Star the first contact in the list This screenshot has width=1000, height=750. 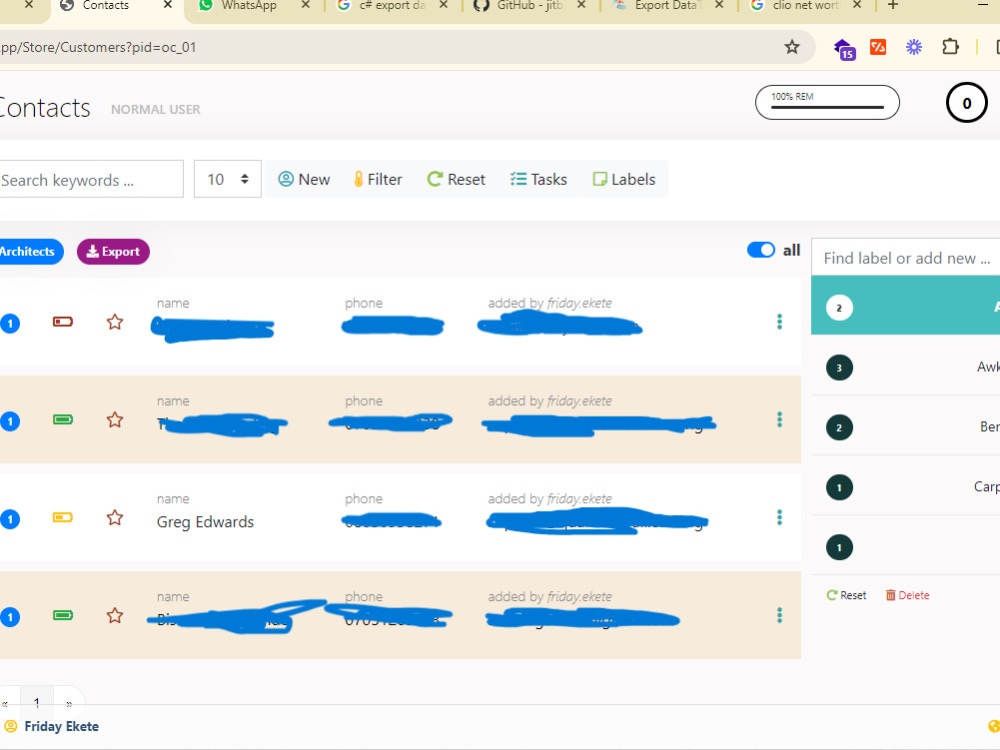click(x=115, y=321)
